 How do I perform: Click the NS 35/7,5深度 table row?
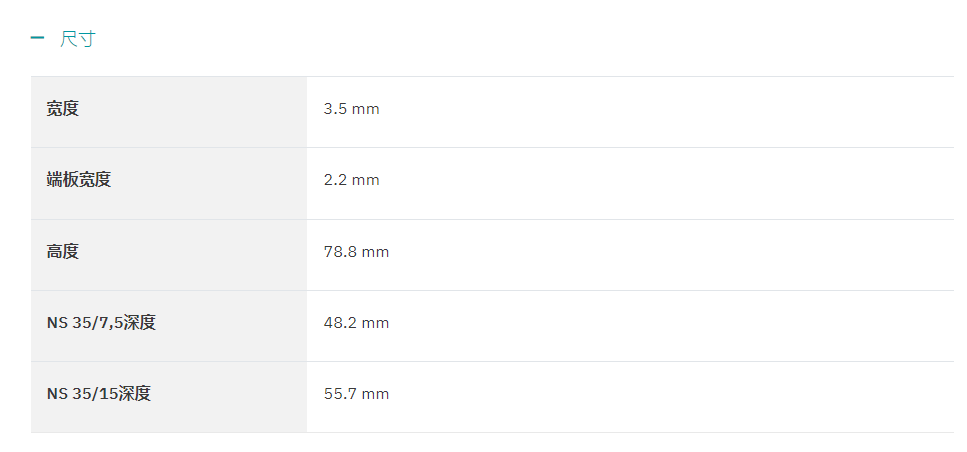pyautogui.click(x=492, y=326)
